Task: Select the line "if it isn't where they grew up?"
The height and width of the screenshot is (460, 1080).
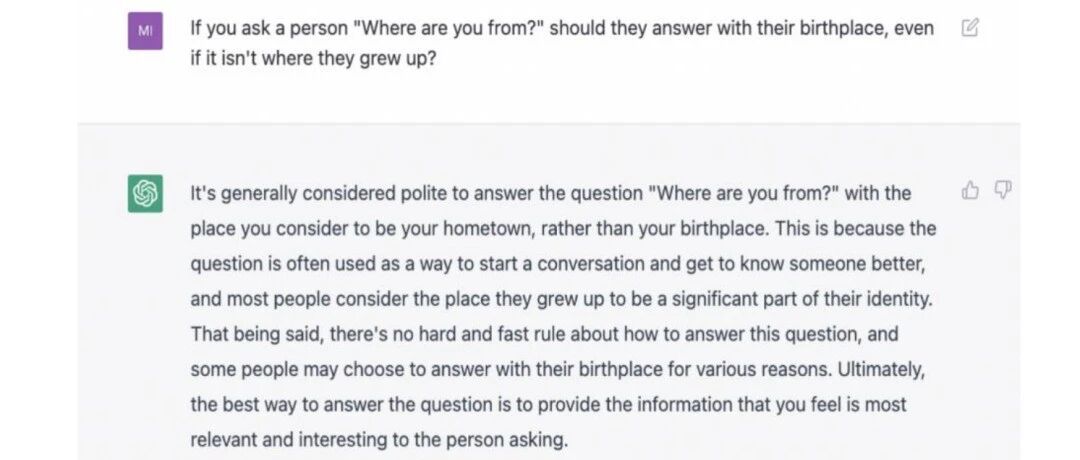Action: click(x=313, y=59)
